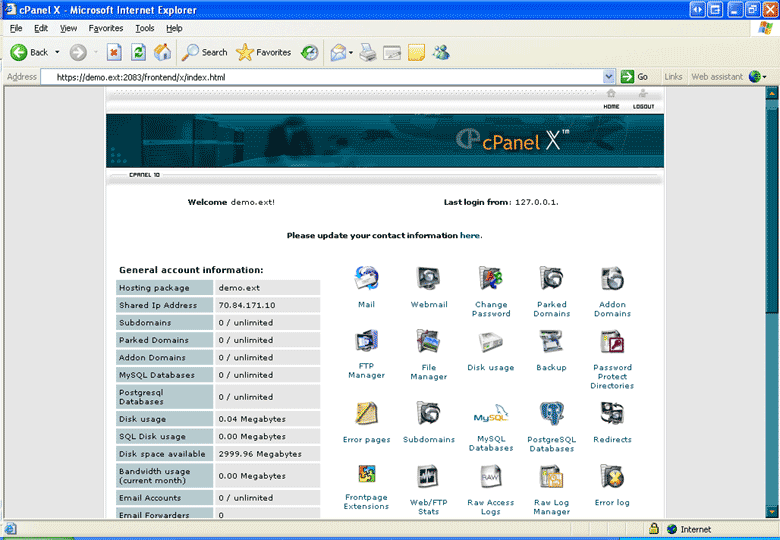
Task: Select the Shared IP value 70.84.171.10
Action: (247, 305)
